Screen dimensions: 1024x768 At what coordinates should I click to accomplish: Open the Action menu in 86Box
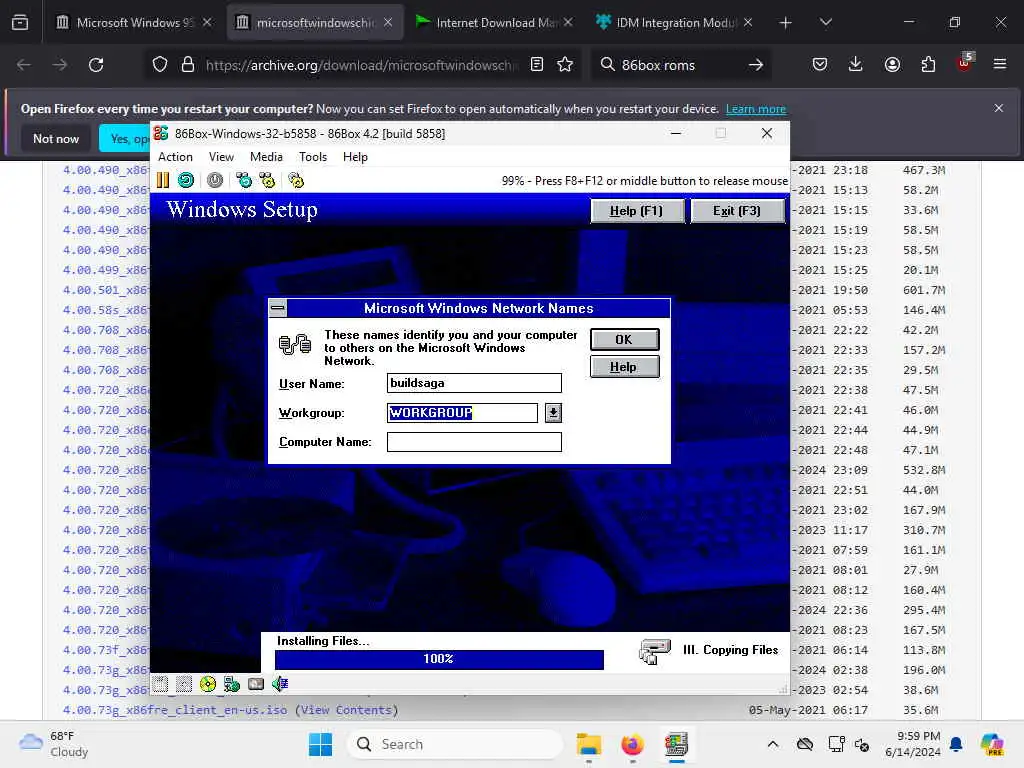pyautogui.click(x=175, y=157)
